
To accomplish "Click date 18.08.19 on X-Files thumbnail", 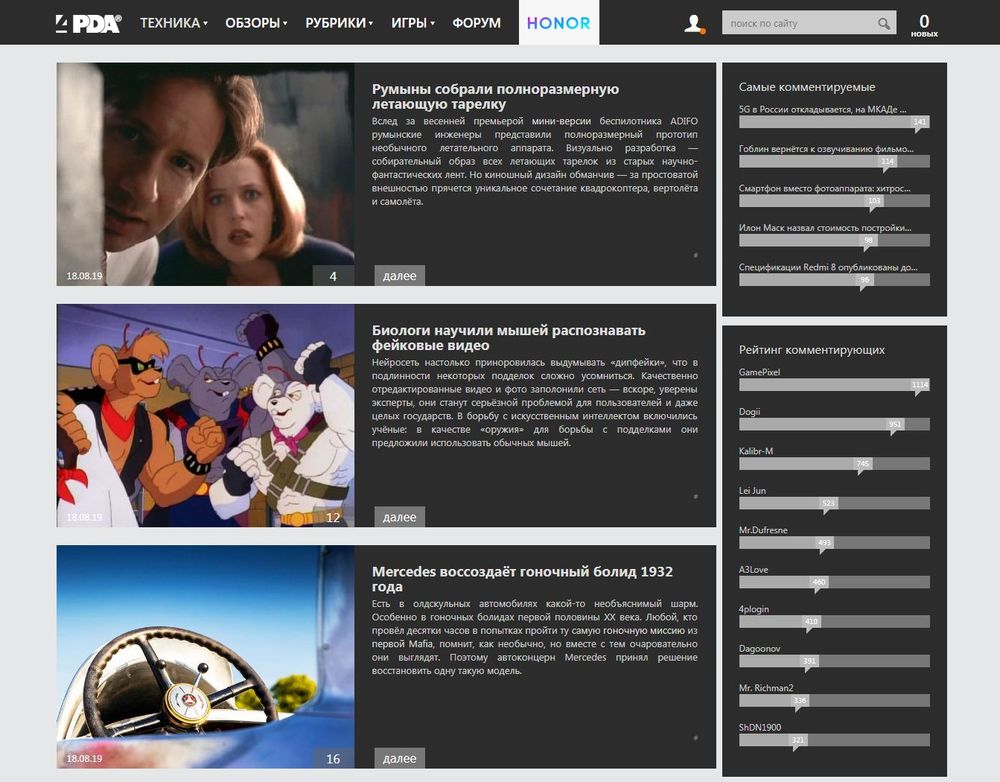I will [84, 276].
